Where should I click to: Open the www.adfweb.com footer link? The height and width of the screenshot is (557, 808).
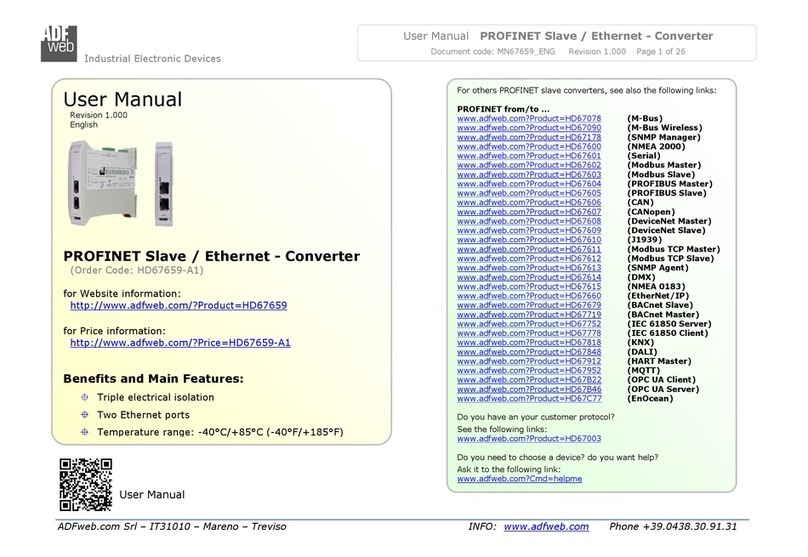pyautogui.click(x=546, y=527)
